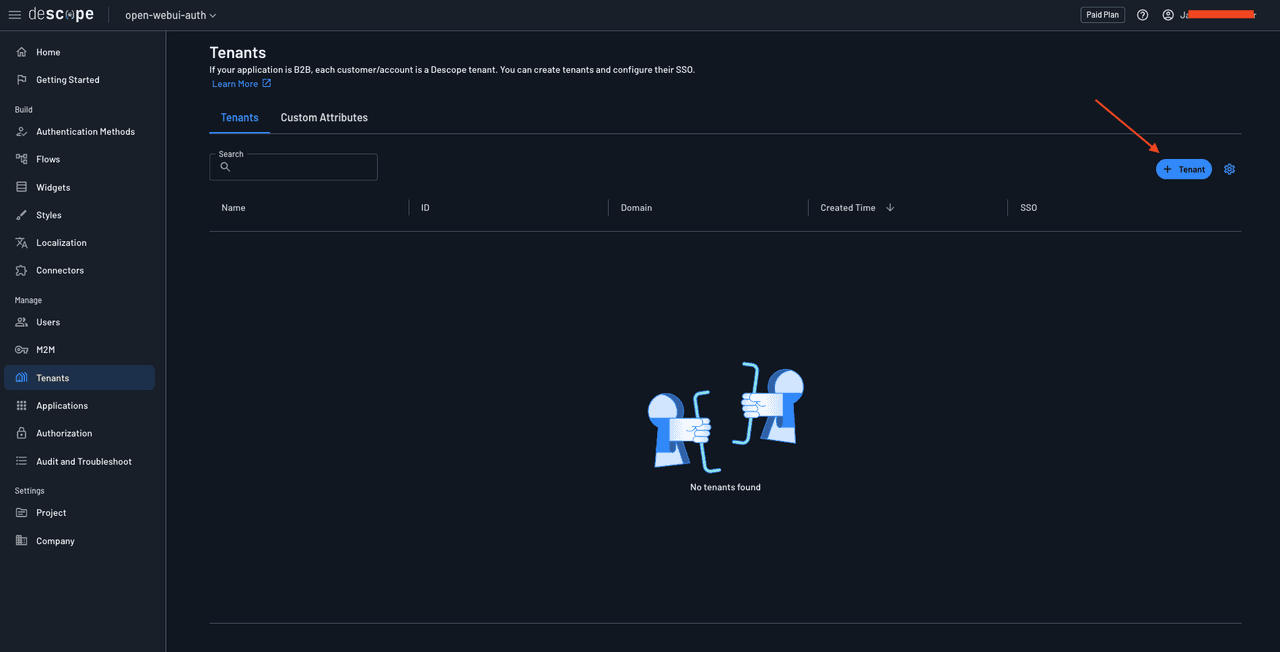Click the Flows sidebar icon
The width and height of the screenshot is (1280, 652).
coord(22,159)
